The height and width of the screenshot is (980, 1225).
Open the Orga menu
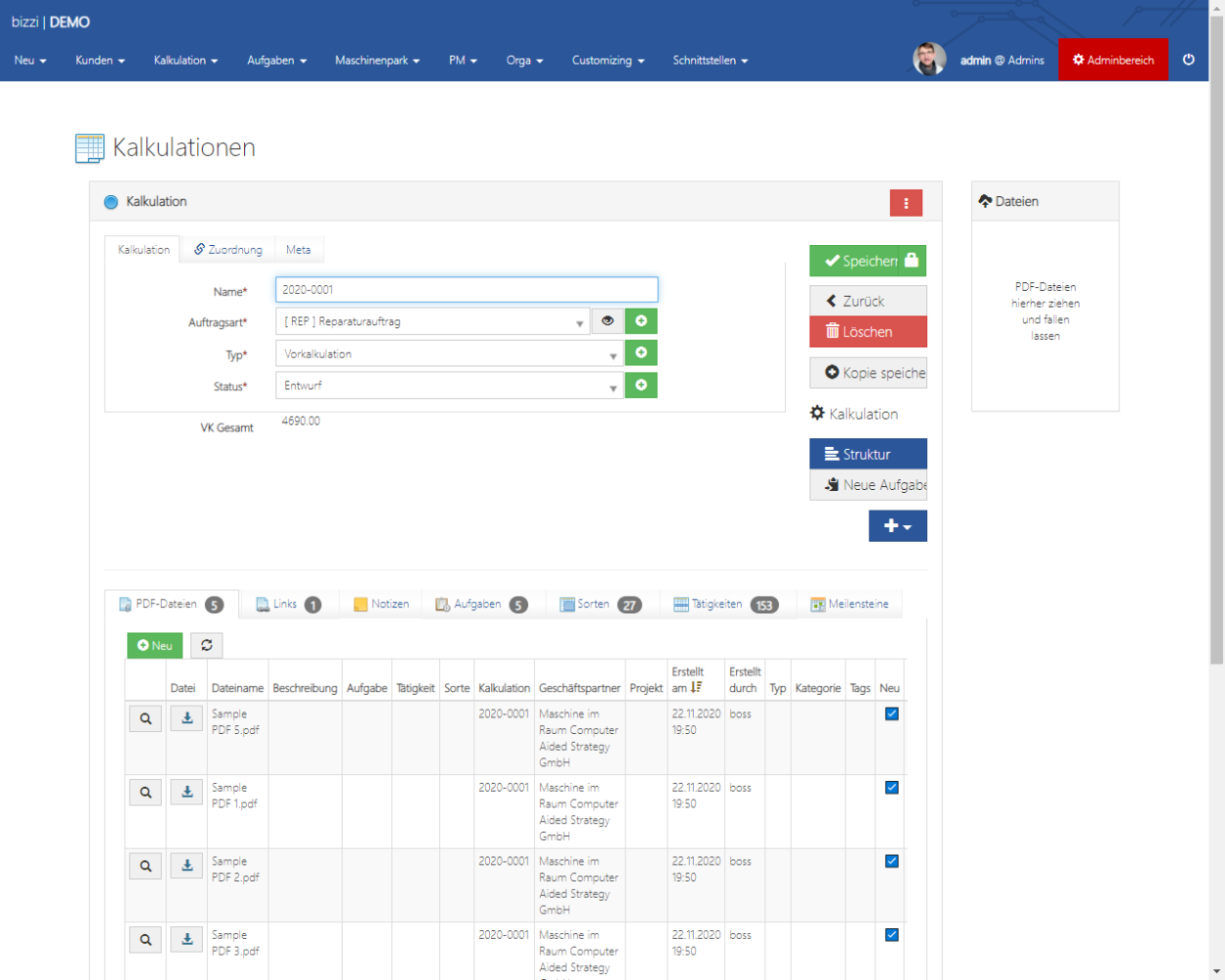(x=524, y=60)
